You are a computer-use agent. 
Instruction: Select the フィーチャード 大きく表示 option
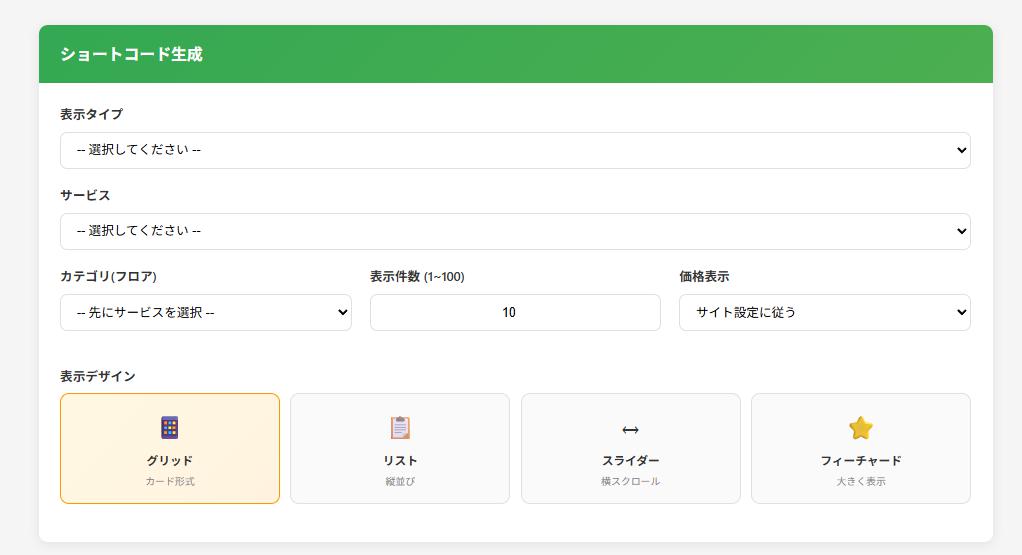(x=860, y=449)
